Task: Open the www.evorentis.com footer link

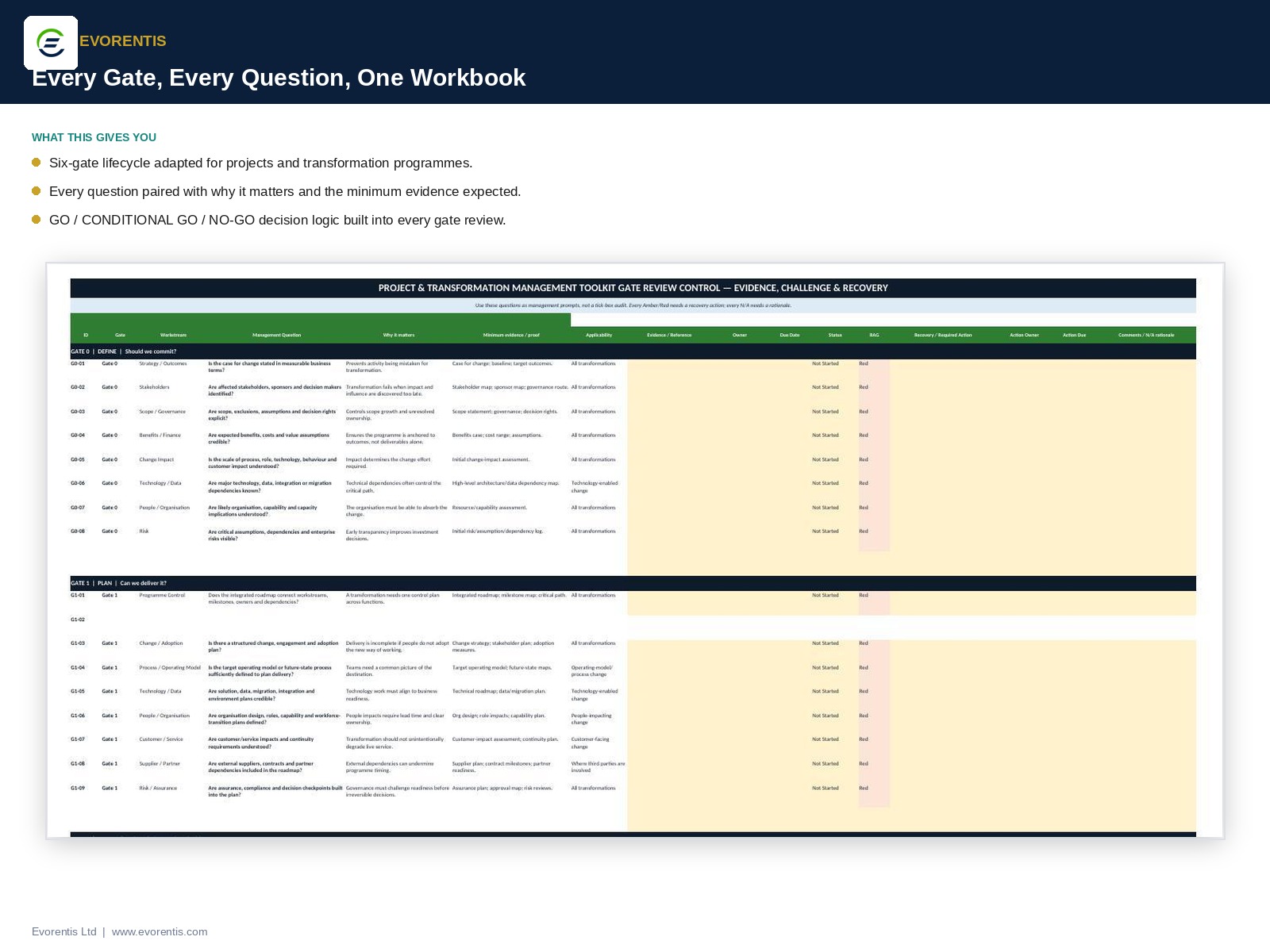Action: 160,931
